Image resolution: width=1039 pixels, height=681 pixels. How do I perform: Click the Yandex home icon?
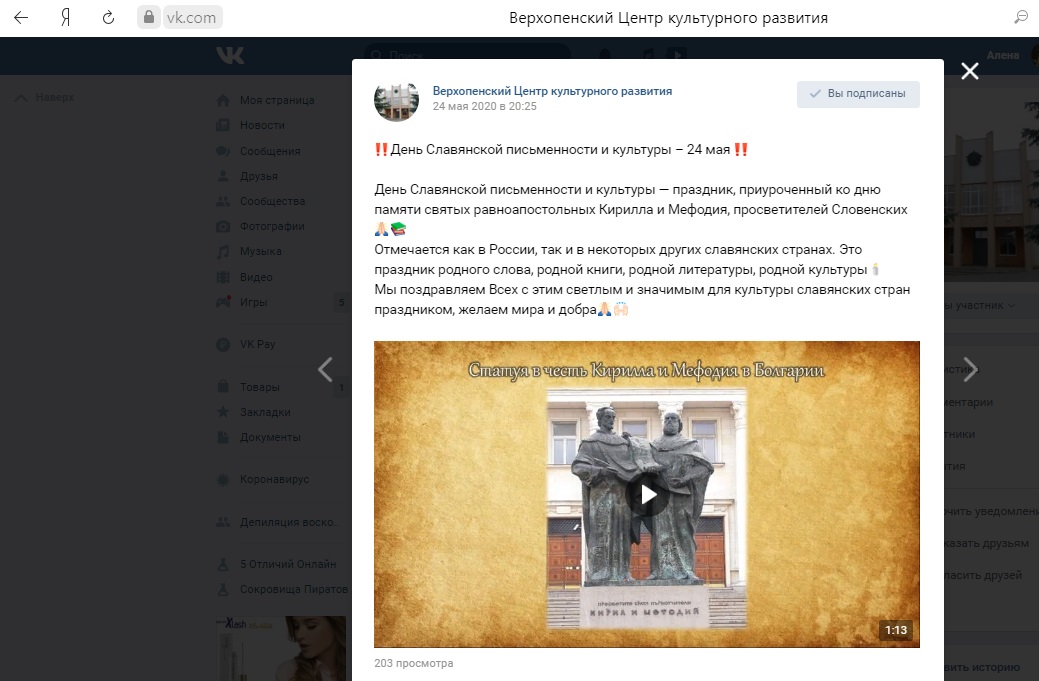click(66, 18)
